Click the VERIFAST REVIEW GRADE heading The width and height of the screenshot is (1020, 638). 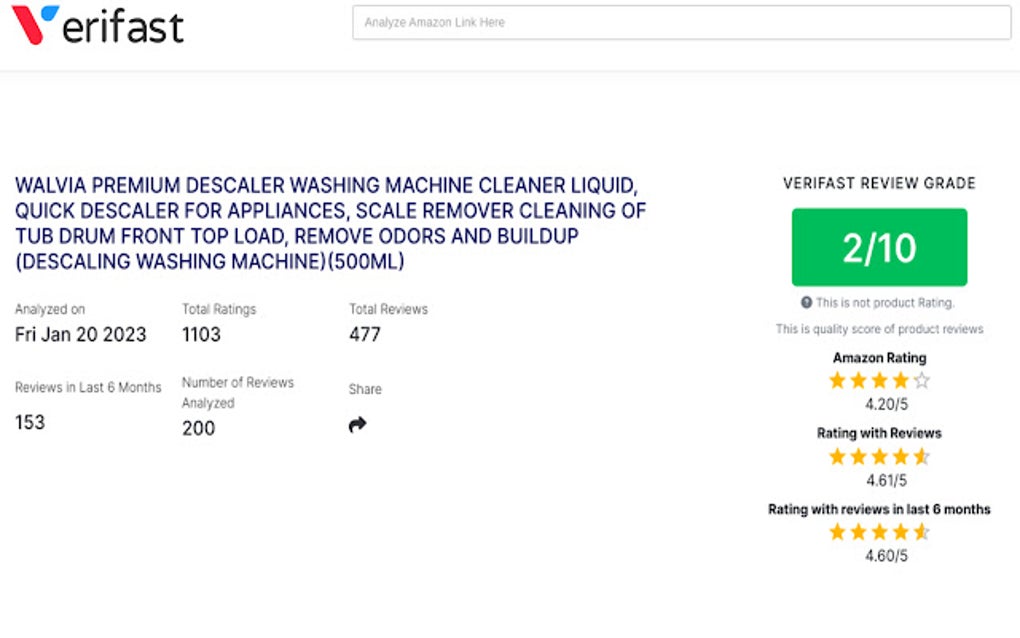tap(879, 183)
